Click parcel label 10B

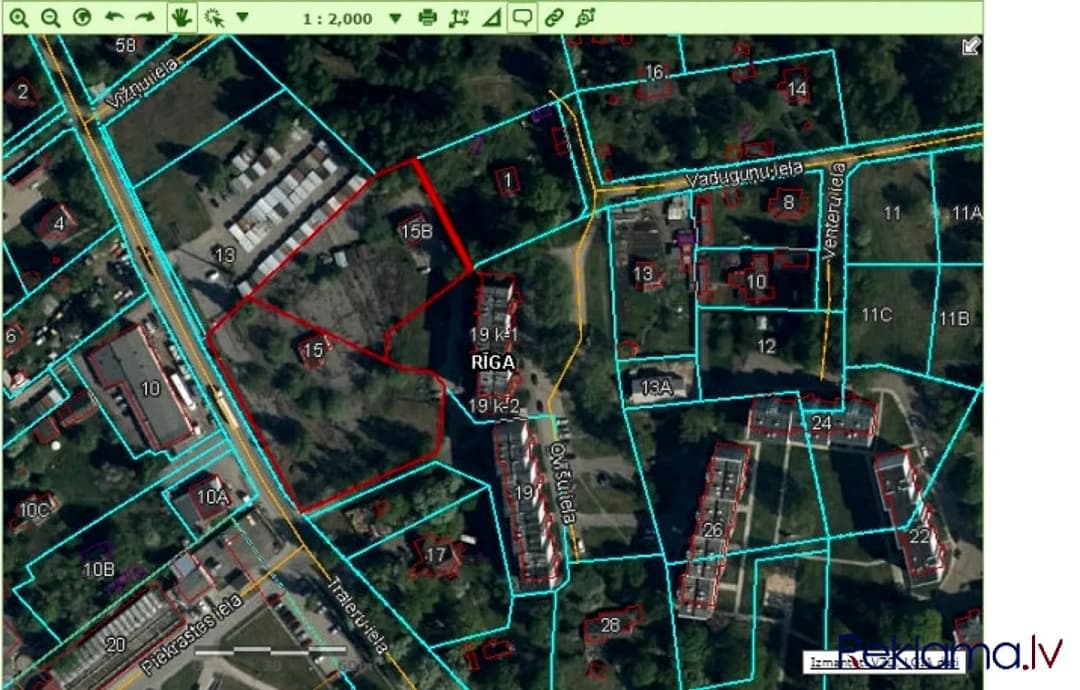[98, 569]
